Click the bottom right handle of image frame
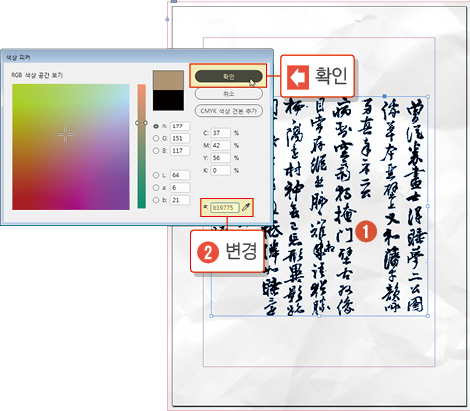The height and width of the screenshot is (411, 470). [428, 316]
